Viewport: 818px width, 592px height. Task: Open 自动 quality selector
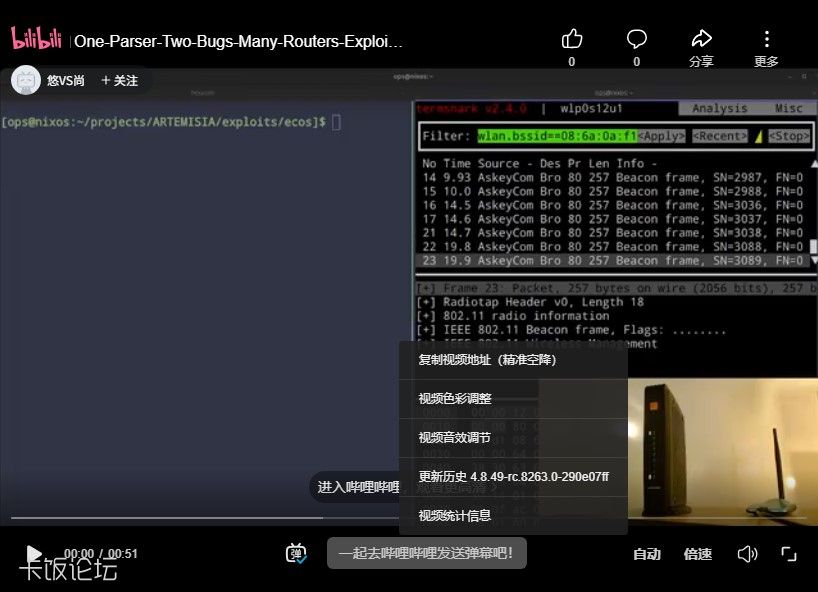647,554
